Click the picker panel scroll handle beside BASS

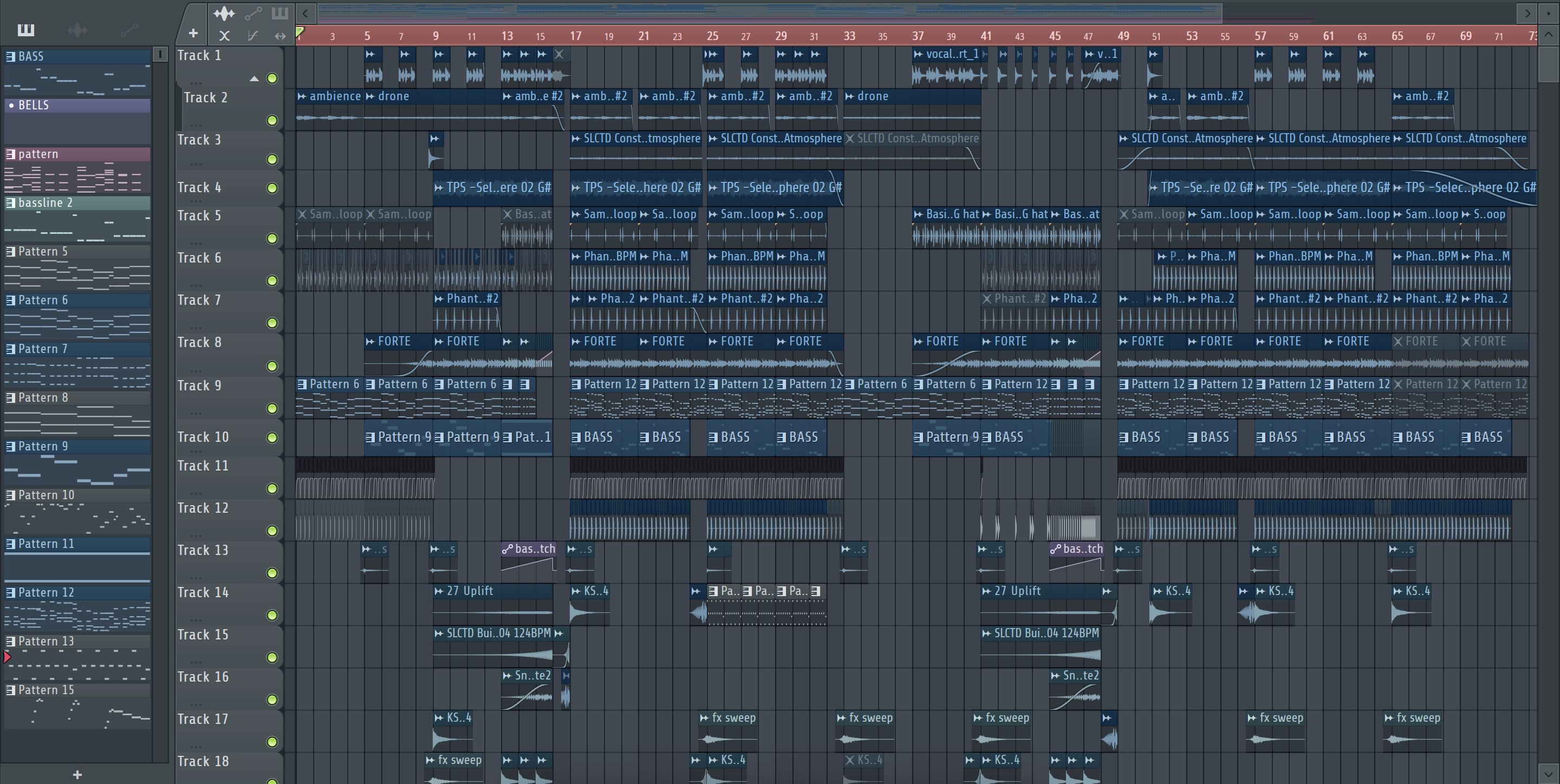160,54
